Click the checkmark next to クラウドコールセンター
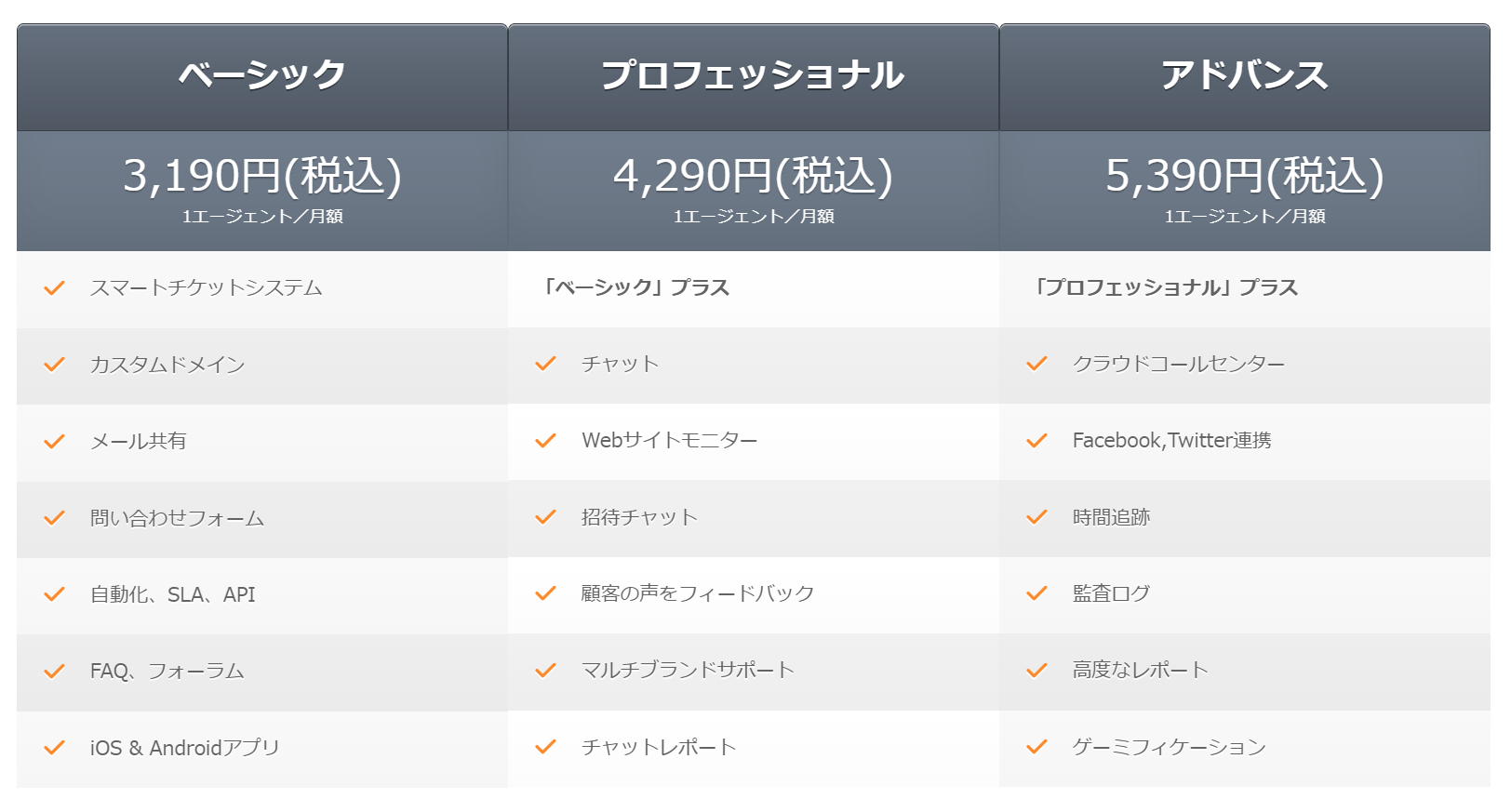 pyautogui.click(x=1037, y=364)
